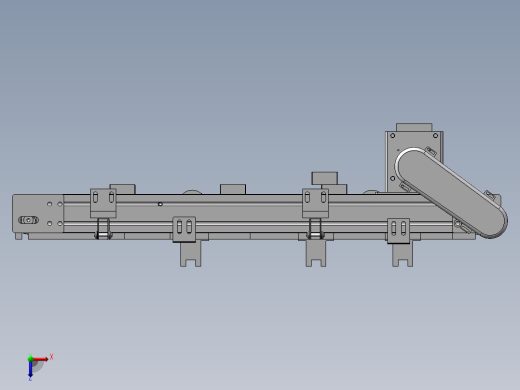The width and height of the screenshot is (520, 390).
Task: Select the block on top of the motor plate
Action: (414, 127)
